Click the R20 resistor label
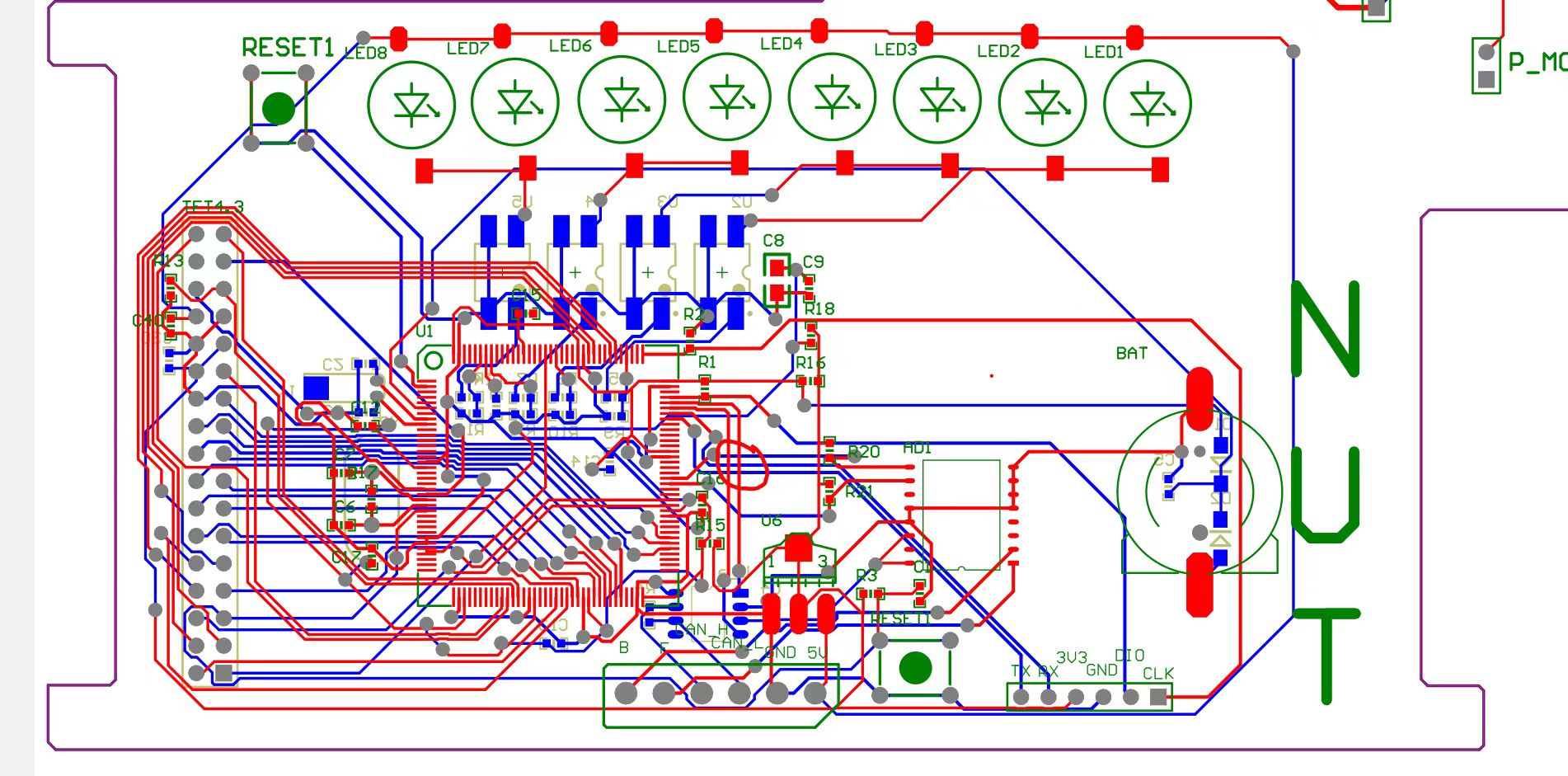1568x776 pixels. 864,452
